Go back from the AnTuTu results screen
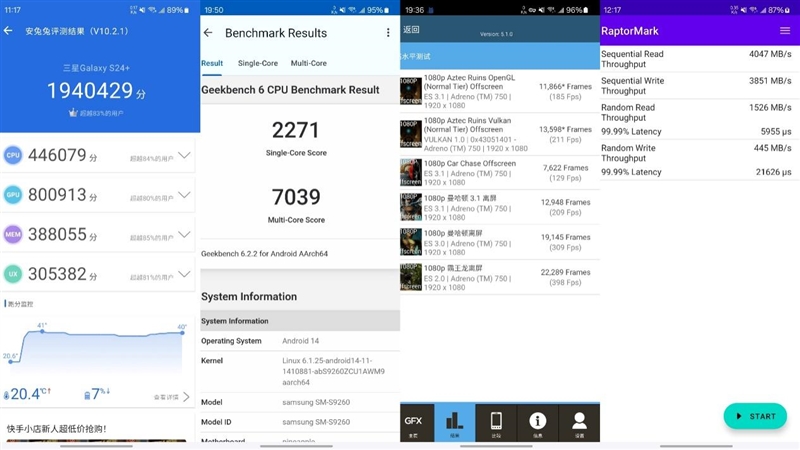This screenshot has width=800, height=450. pos(9,31)
